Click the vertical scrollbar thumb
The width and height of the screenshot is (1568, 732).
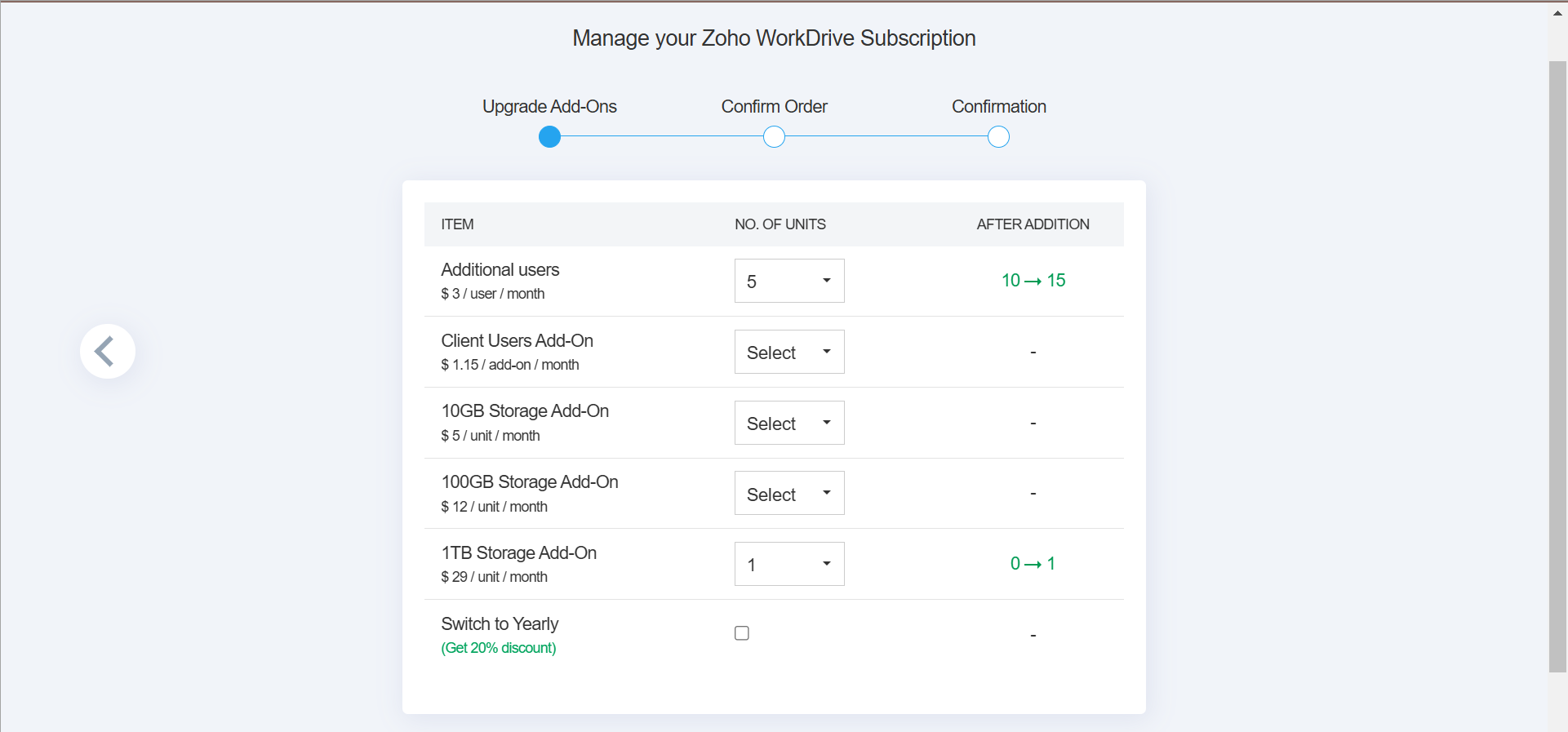1557,366
